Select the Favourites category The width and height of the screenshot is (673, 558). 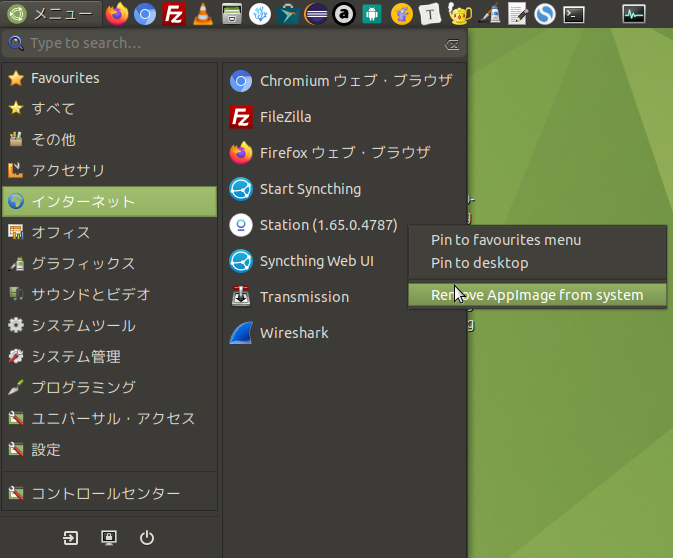(65, 78)
